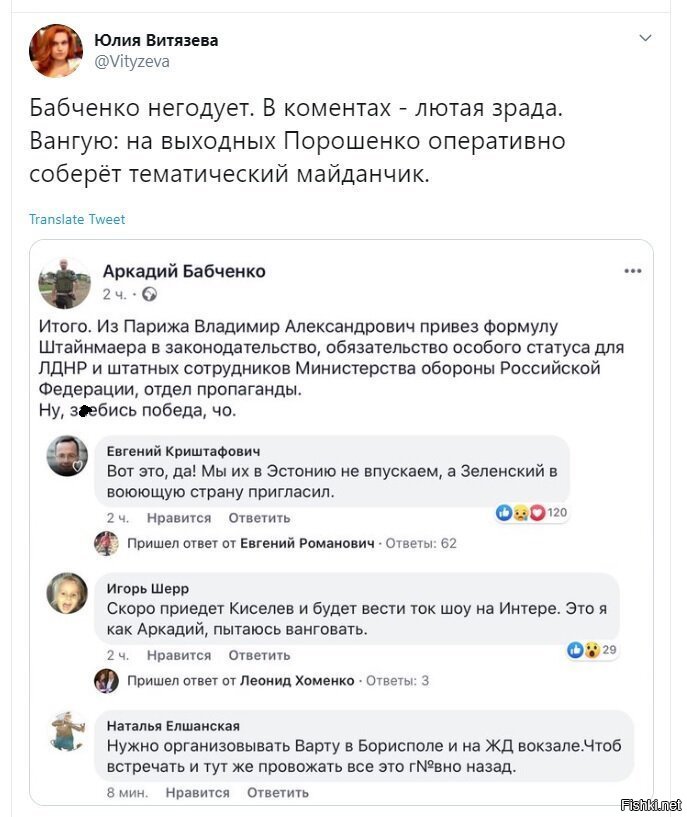687x817 pixels.
Task: Click the globe public visibility icon
Action: [x=149, y=294]
